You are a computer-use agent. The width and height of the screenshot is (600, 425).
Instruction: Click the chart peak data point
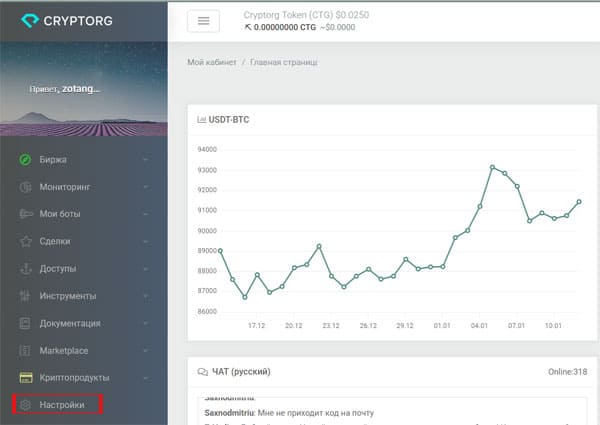(493, 167)
